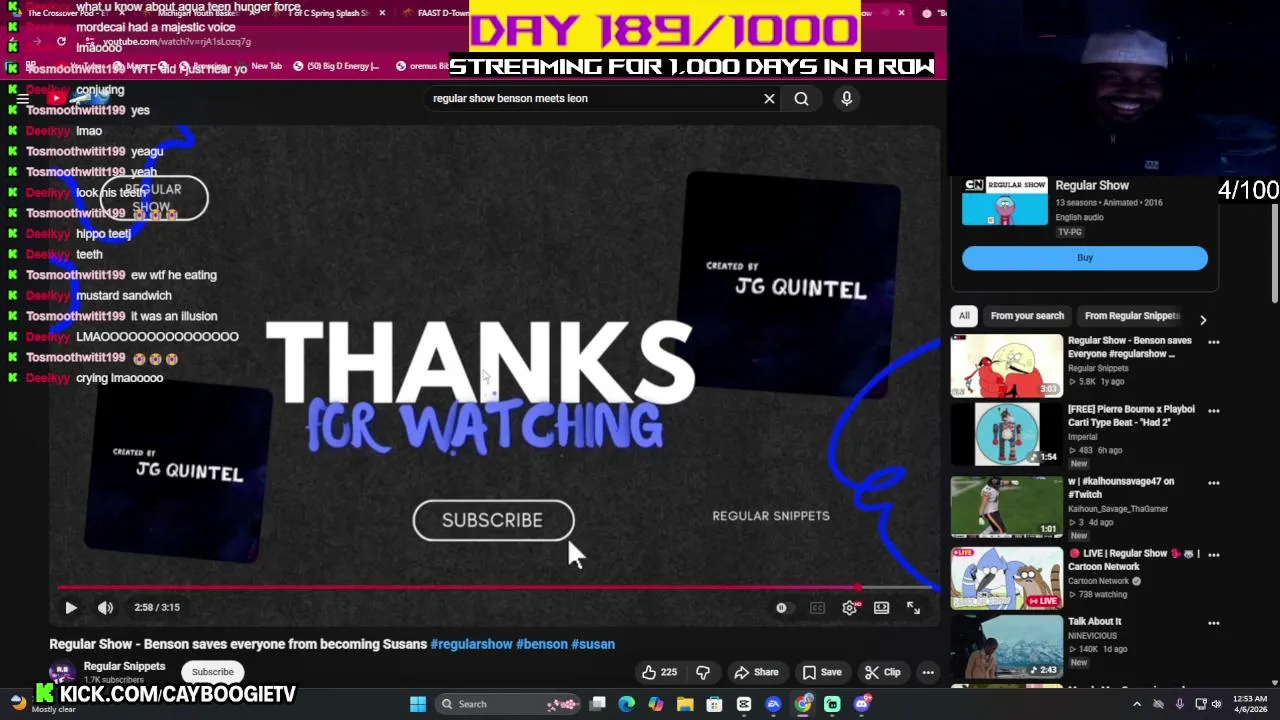Open the player settings gear

[849, 607]
